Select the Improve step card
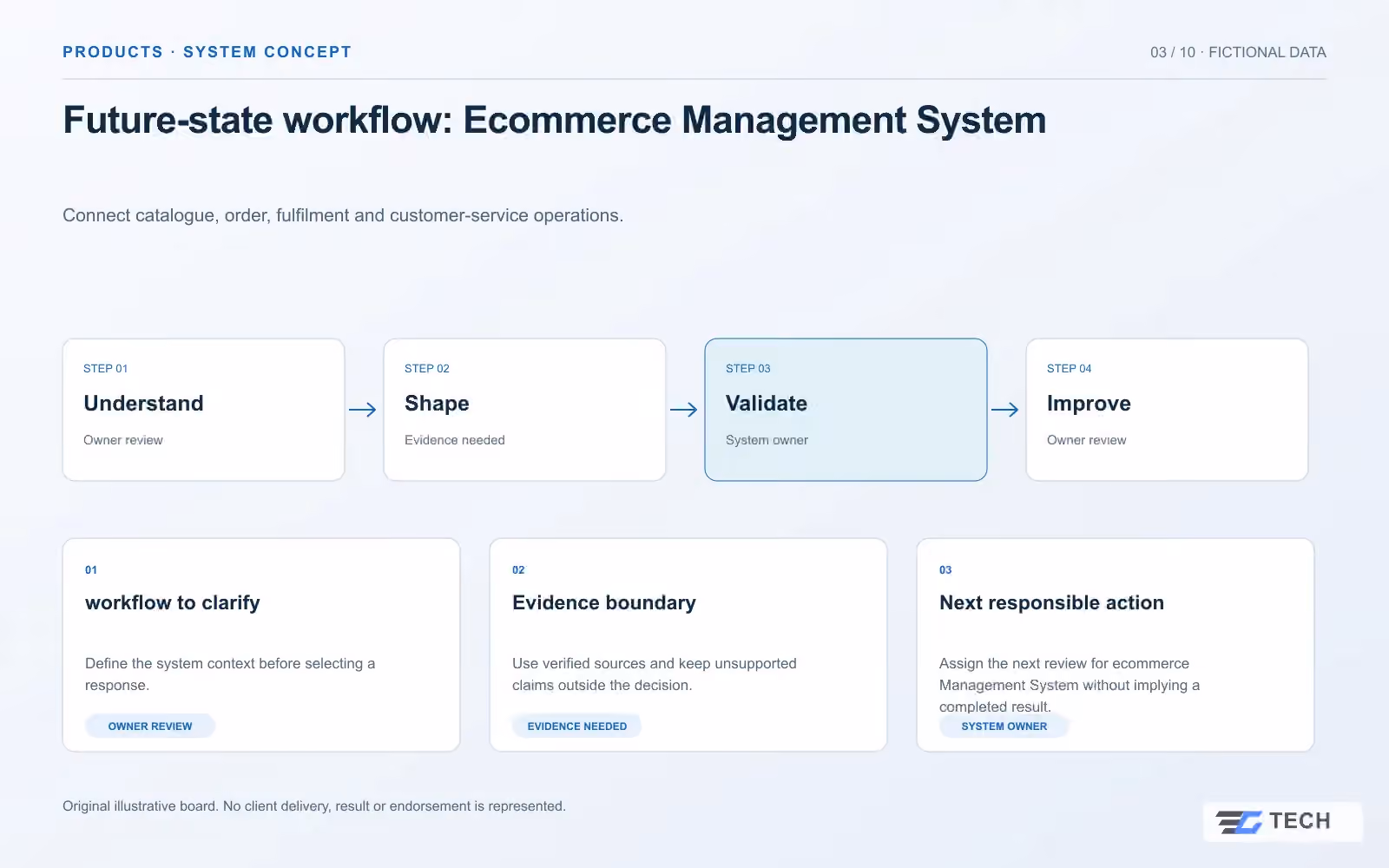Image resolution: width=1389 pixels, height=868 pixels. (1168, 410)
